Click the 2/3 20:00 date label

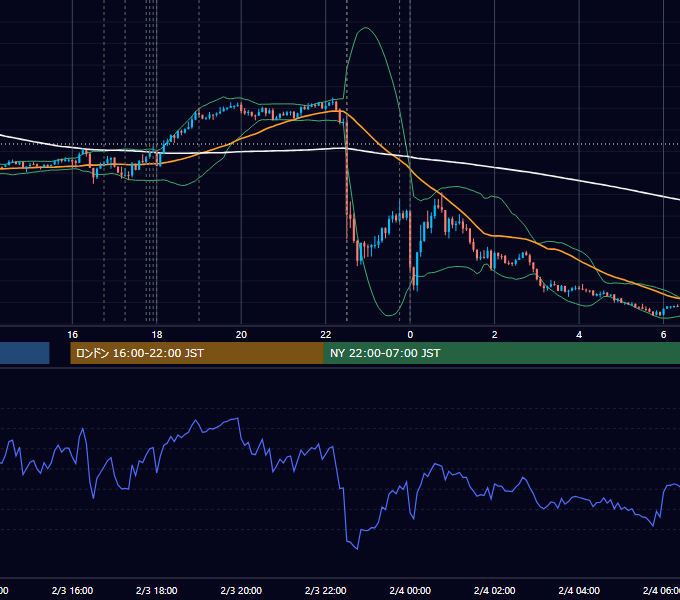(241, 590)
